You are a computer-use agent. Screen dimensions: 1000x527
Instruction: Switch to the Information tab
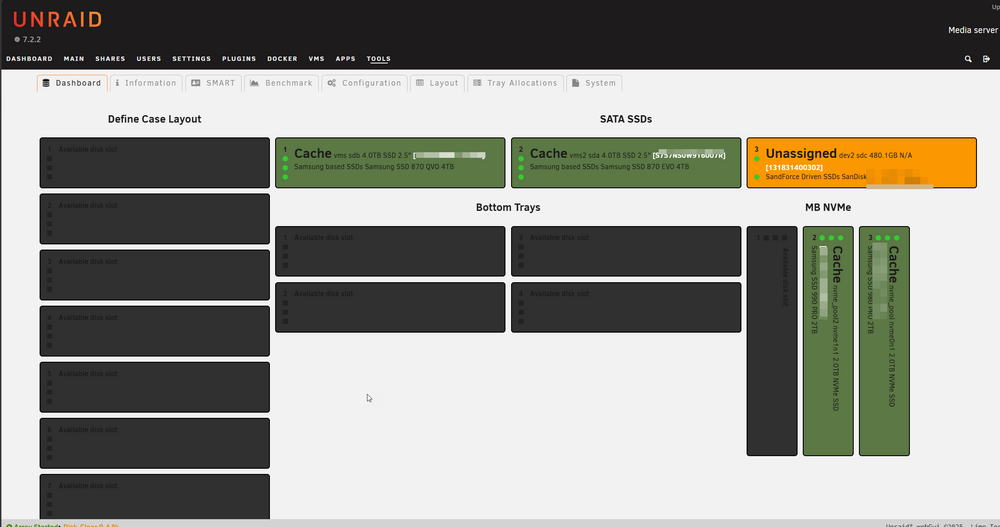[x=146, y=83]
